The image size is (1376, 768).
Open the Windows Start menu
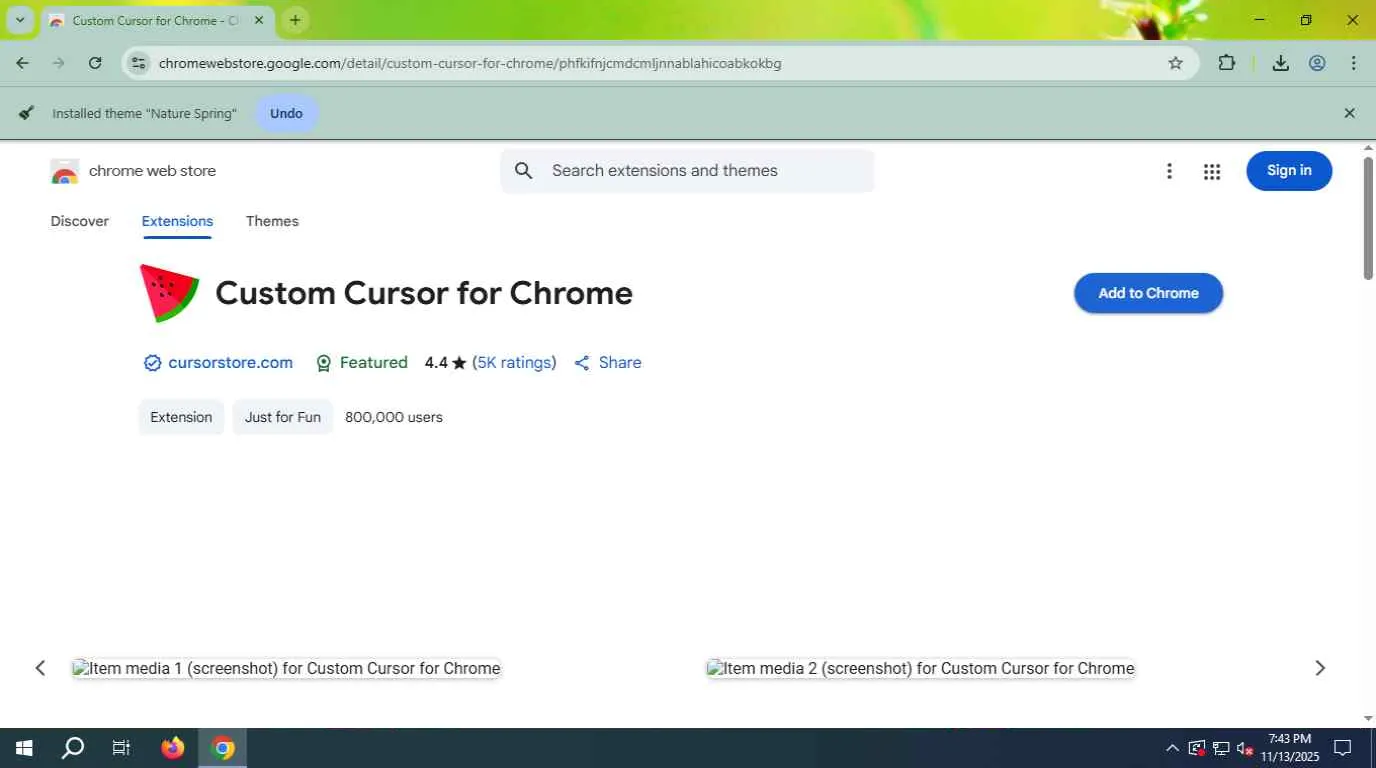tap(24, 748)
